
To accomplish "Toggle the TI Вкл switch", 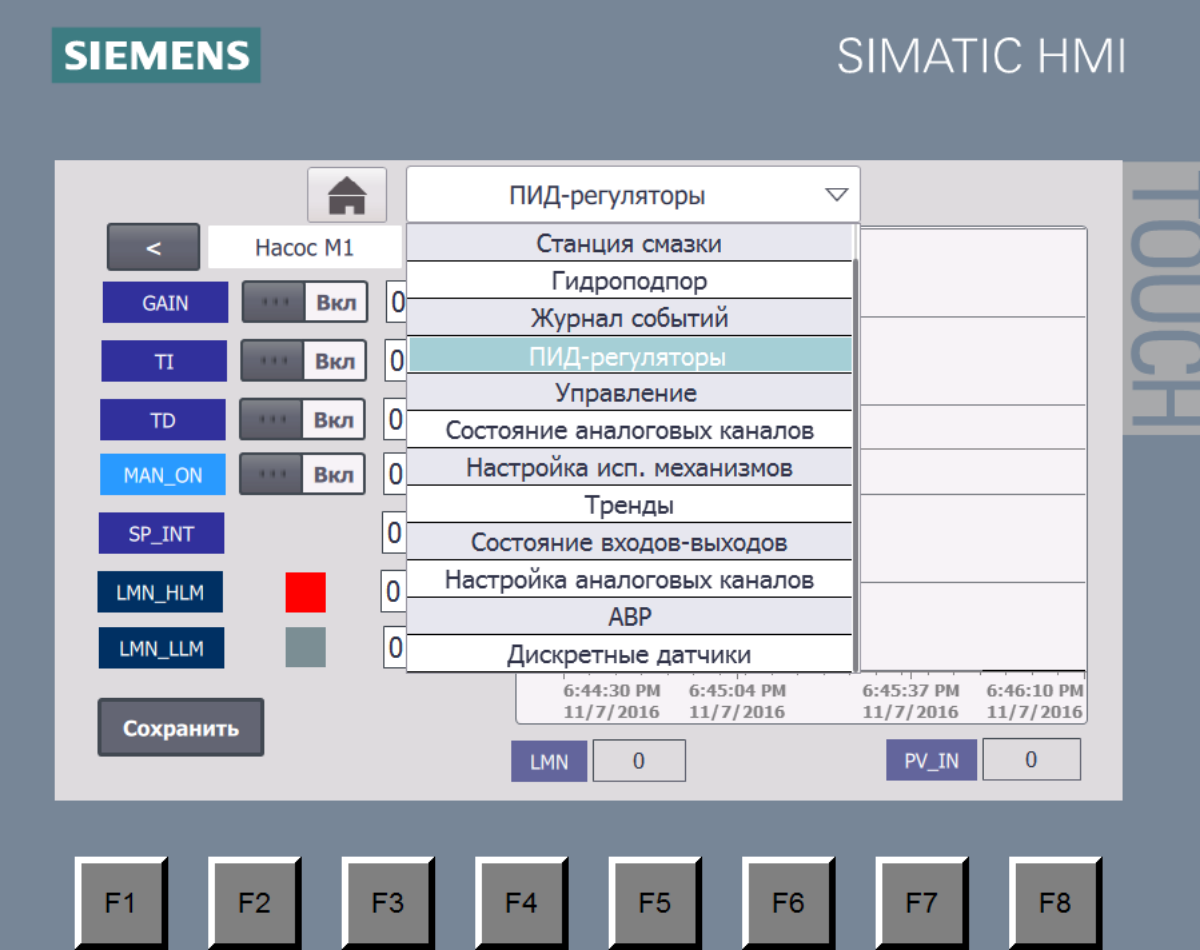I will 303,361.
